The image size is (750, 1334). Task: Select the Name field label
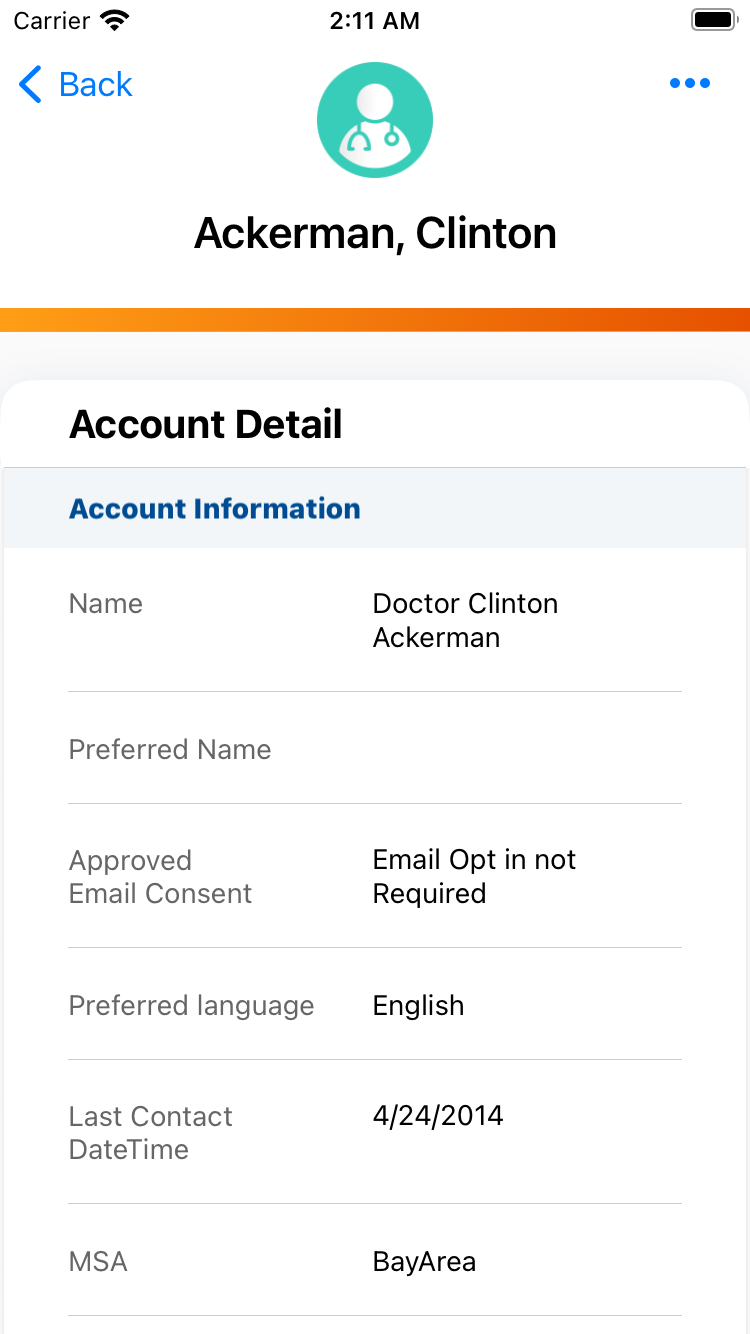coord(106,604)
